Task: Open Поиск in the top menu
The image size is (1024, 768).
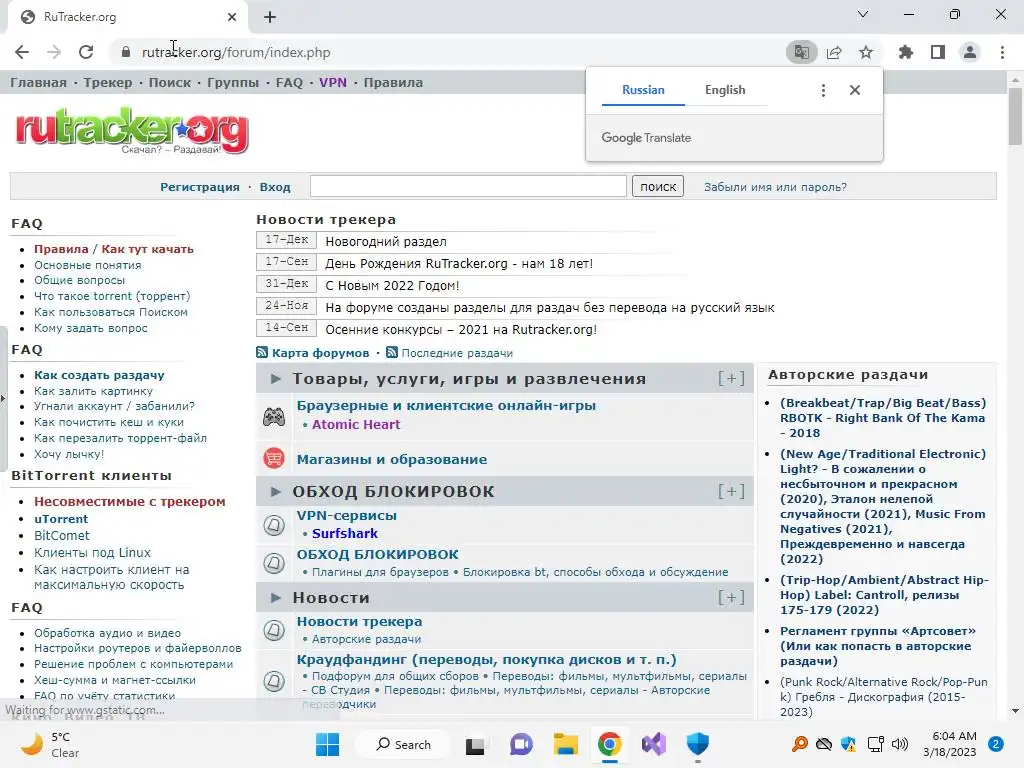Action: tap(170, 83)
